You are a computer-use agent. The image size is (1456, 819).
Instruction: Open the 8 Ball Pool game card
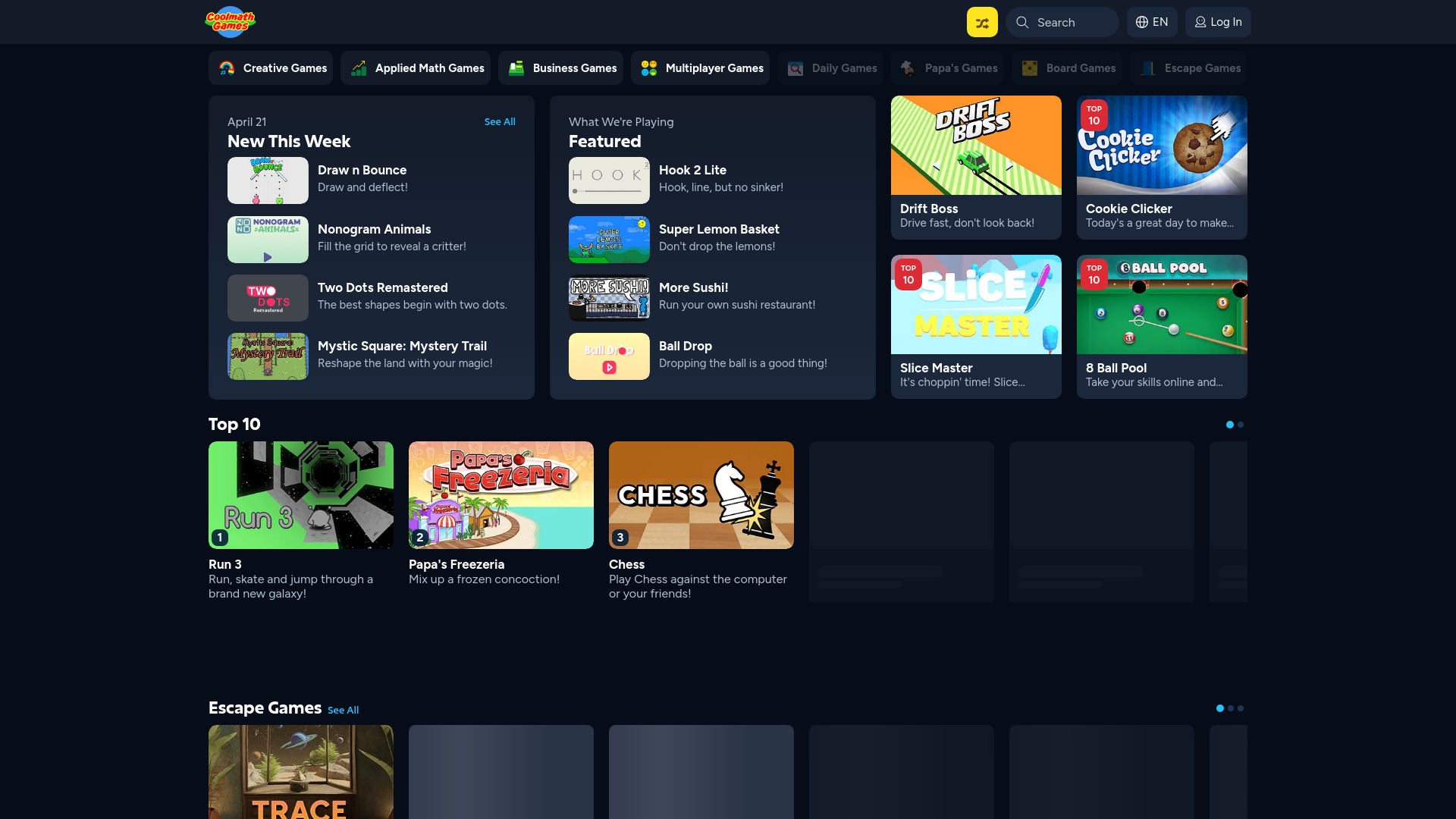pos(1162,327)
